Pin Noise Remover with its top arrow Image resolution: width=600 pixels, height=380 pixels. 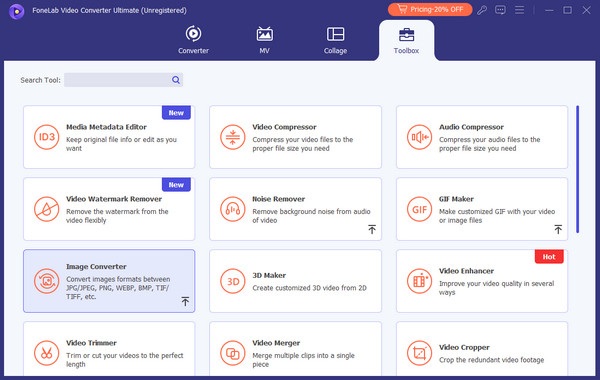click(x=372, y=229)
